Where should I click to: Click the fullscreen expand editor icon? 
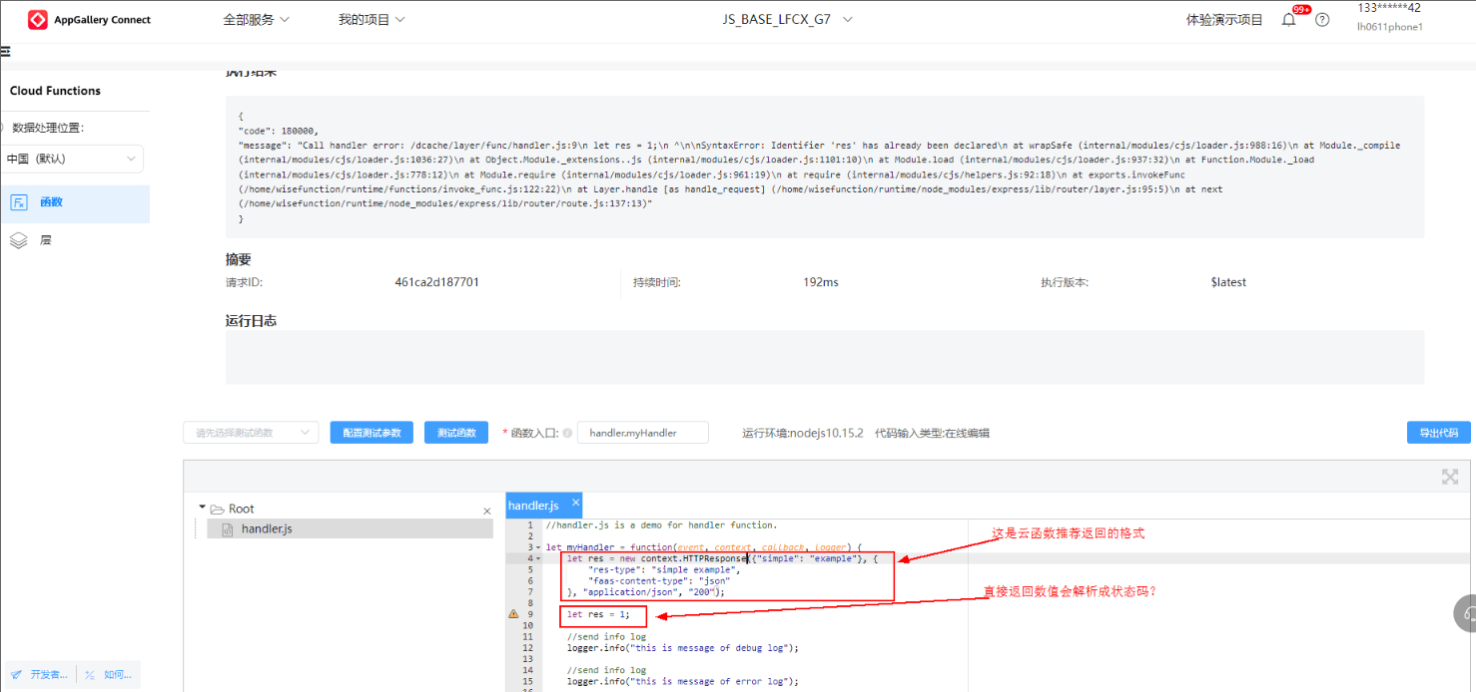(1450, 477)
